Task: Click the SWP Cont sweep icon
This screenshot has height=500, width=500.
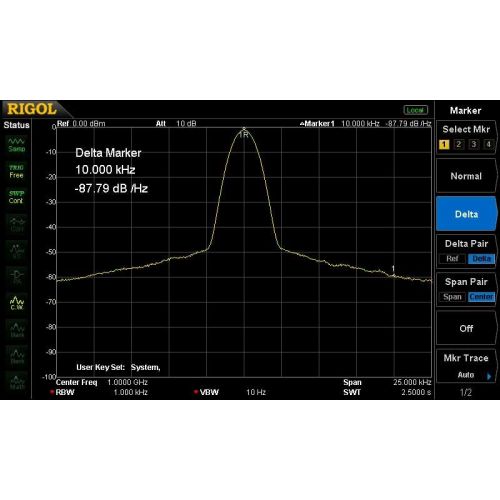Action: click(16, 197)
